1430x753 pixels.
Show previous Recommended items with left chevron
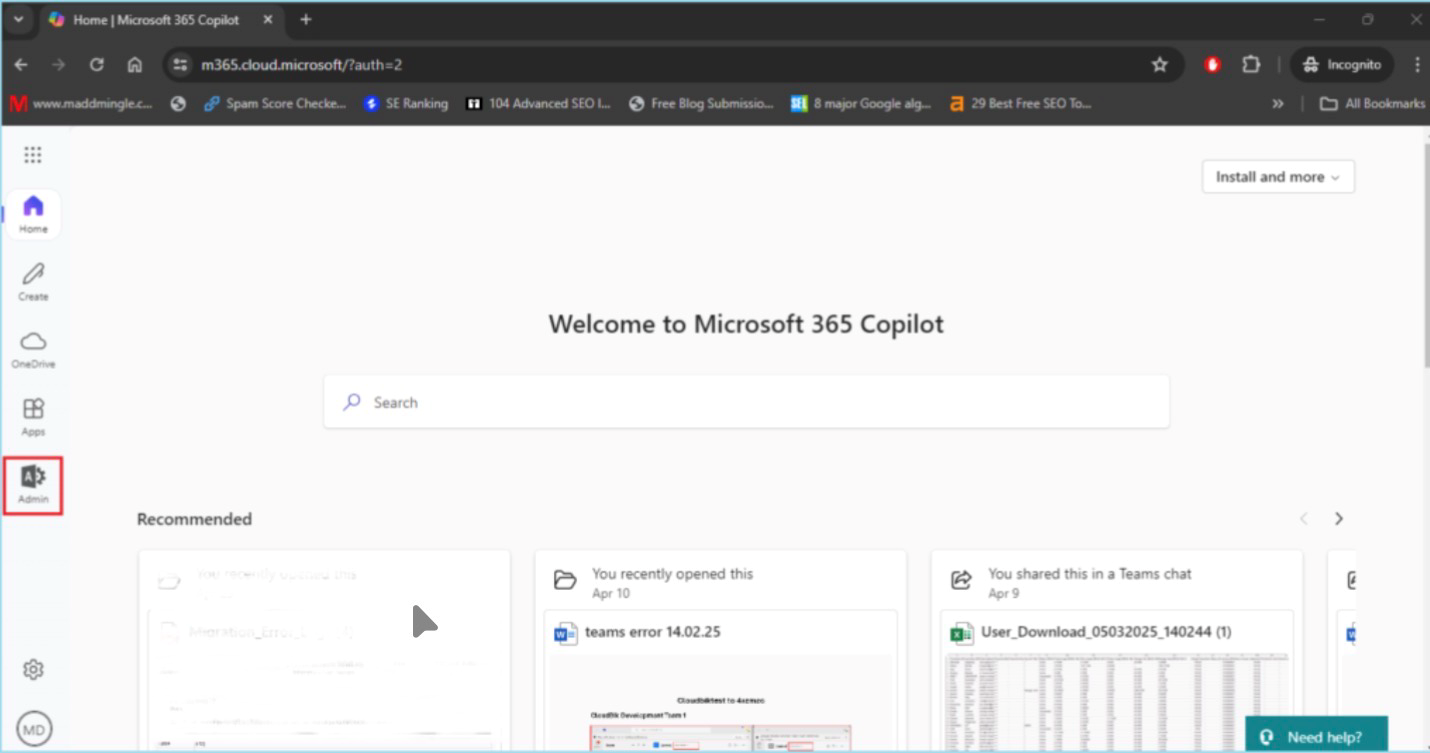pos(1303,518)
